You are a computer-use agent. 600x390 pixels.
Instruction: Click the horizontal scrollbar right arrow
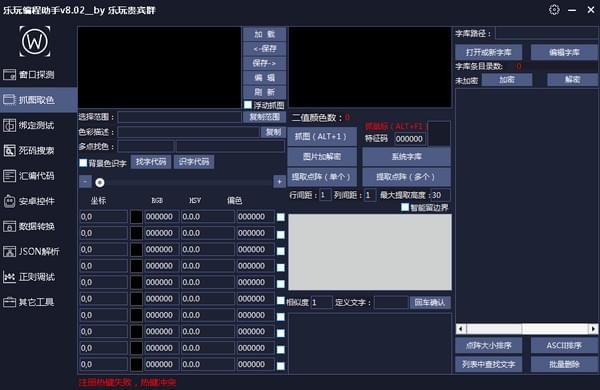pos(593,328)
